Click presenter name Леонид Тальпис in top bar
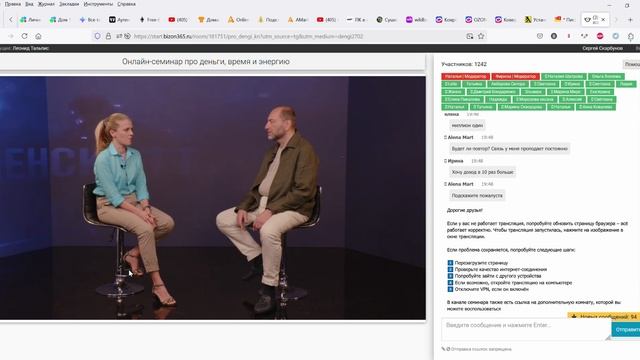This screenshot has width=640, height=360. point(31,48)
